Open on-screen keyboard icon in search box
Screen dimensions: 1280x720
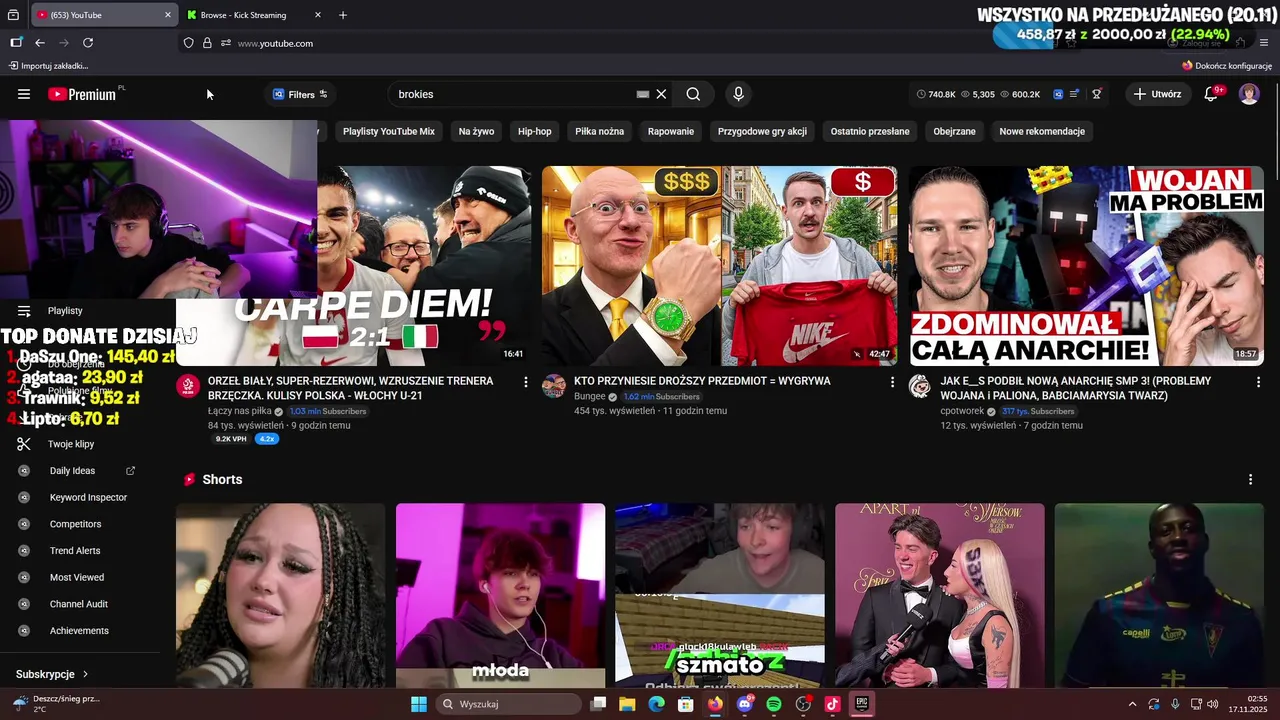(643, 94)
